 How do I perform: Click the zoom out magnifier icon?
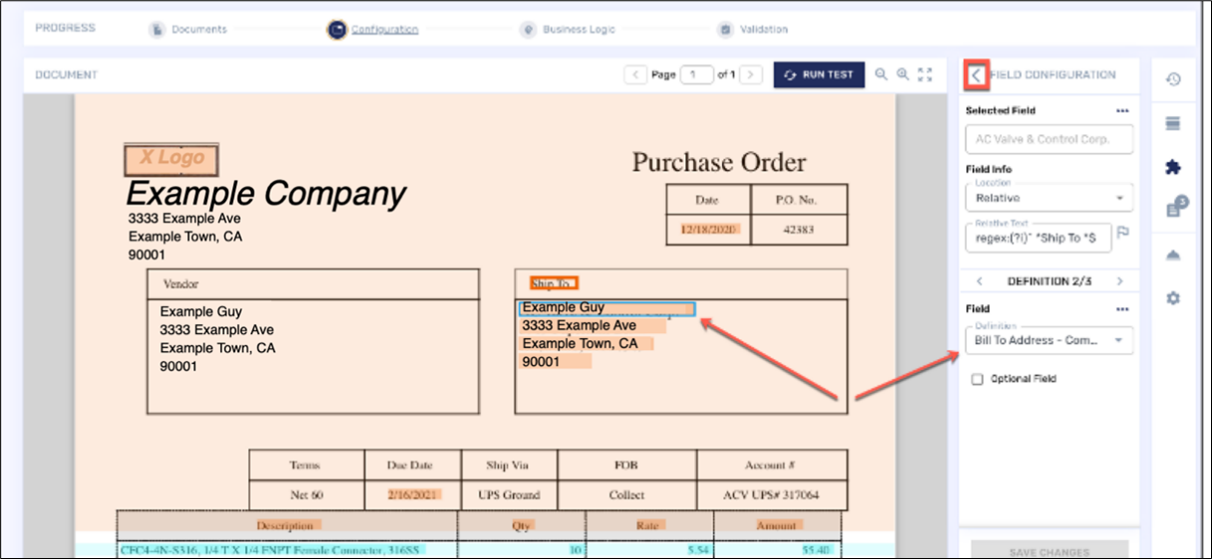point(881,74)
